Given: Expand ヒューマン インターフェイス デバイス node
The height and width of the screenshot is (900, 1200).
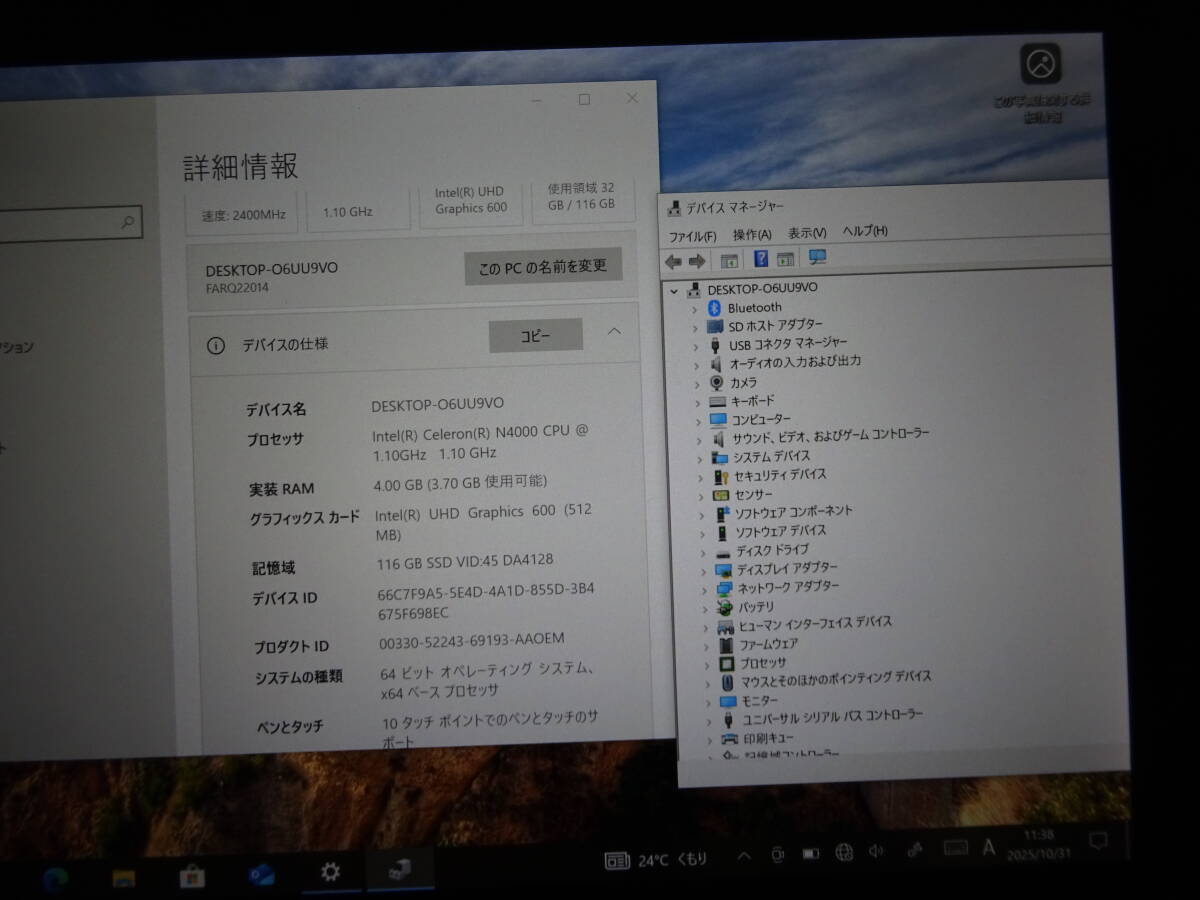Looking at the screenshot, I should click(x=704, y=628).
